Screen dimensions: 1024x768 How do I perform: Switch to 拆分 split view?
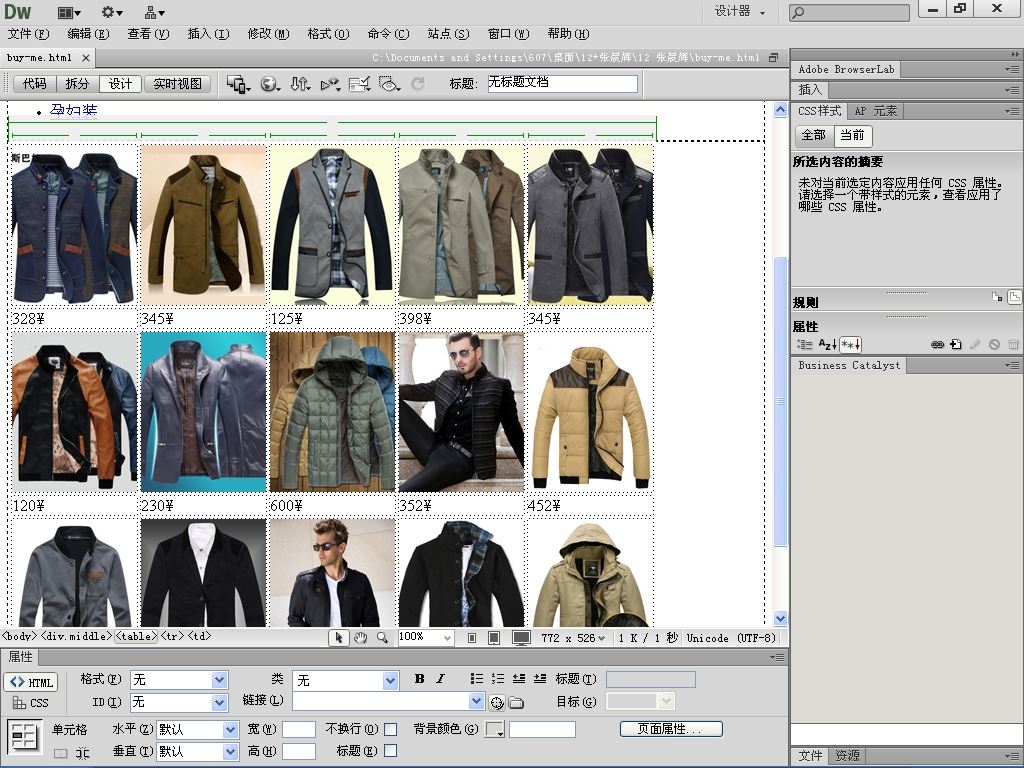77,84
